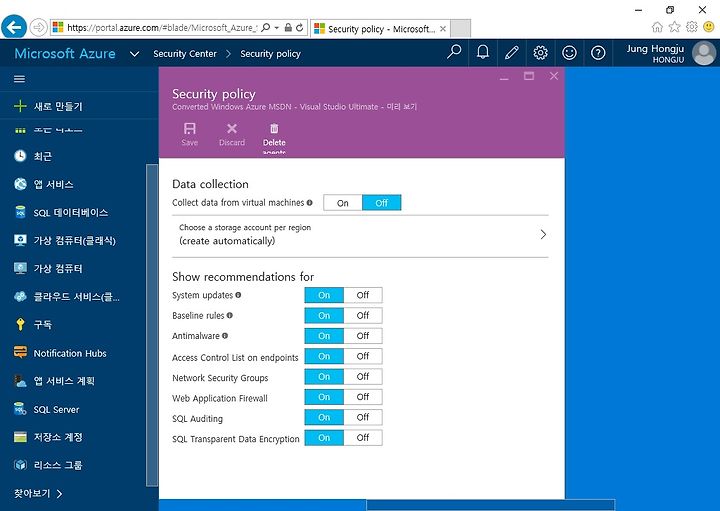The image size is (720, 511).
Task: Open 저장소 계정 in the sidebar
Action: (48, 437)
